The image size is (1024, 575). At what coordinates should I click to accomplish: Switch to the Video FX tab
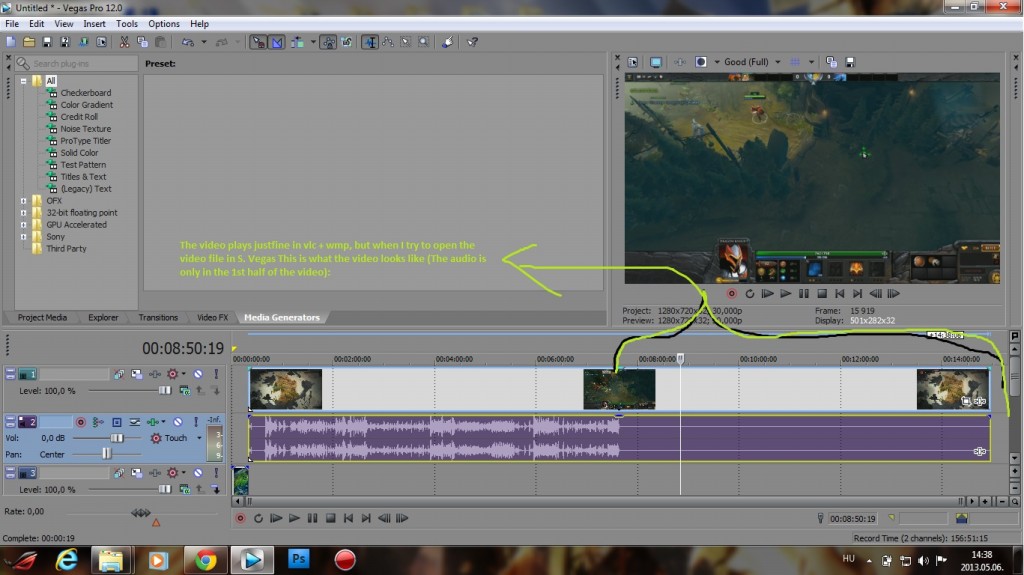[212, 318]
